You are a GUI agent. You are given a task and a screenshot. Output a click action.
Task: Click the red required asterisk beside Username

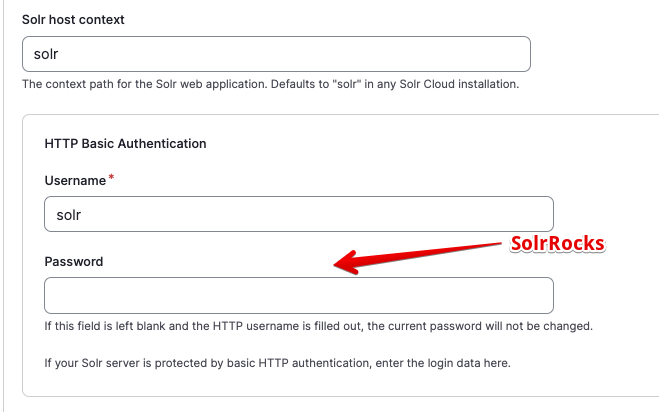pyautogui.click(x=111, y=177)
